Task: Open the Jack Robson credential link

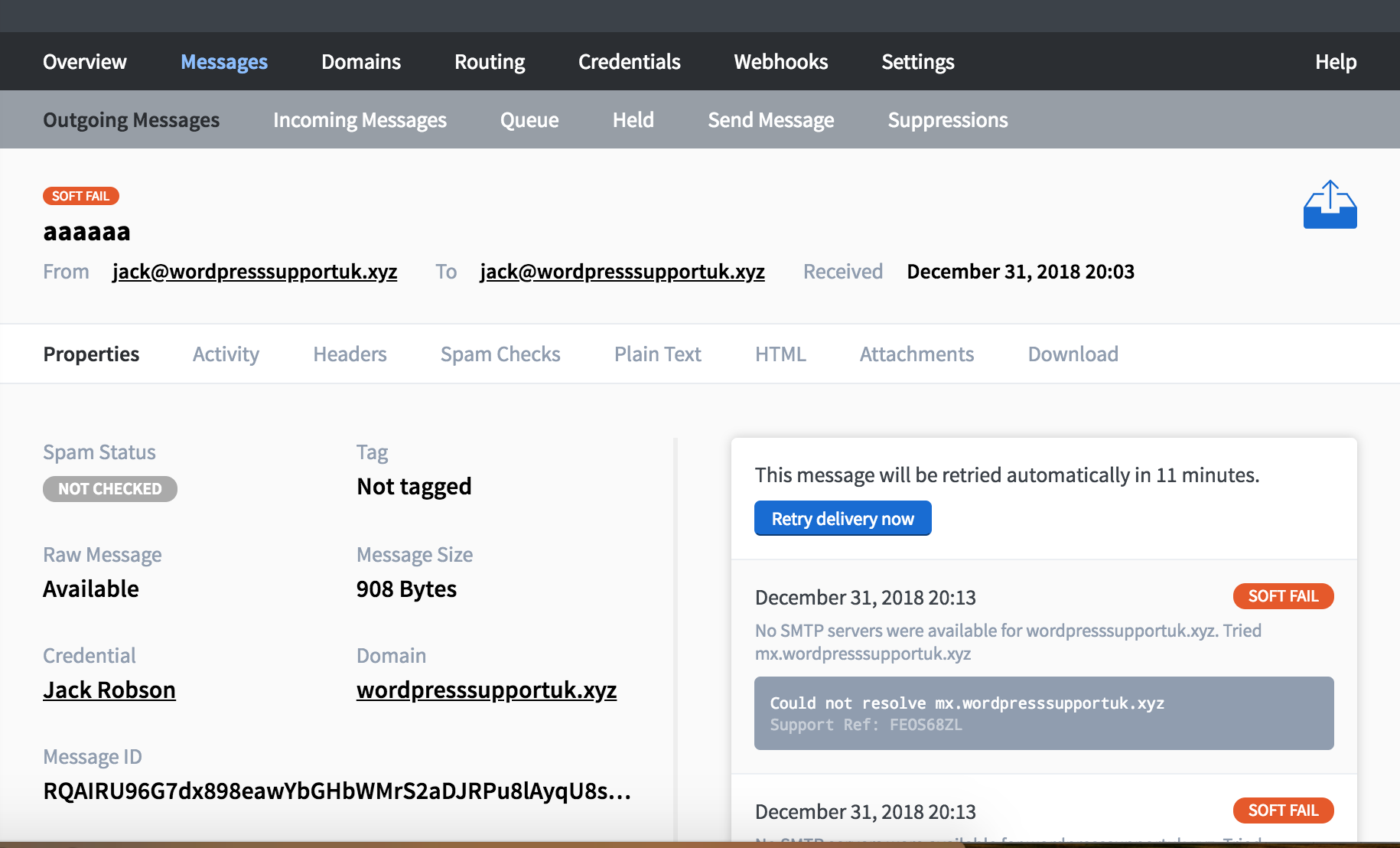Action: click(109, 690)
